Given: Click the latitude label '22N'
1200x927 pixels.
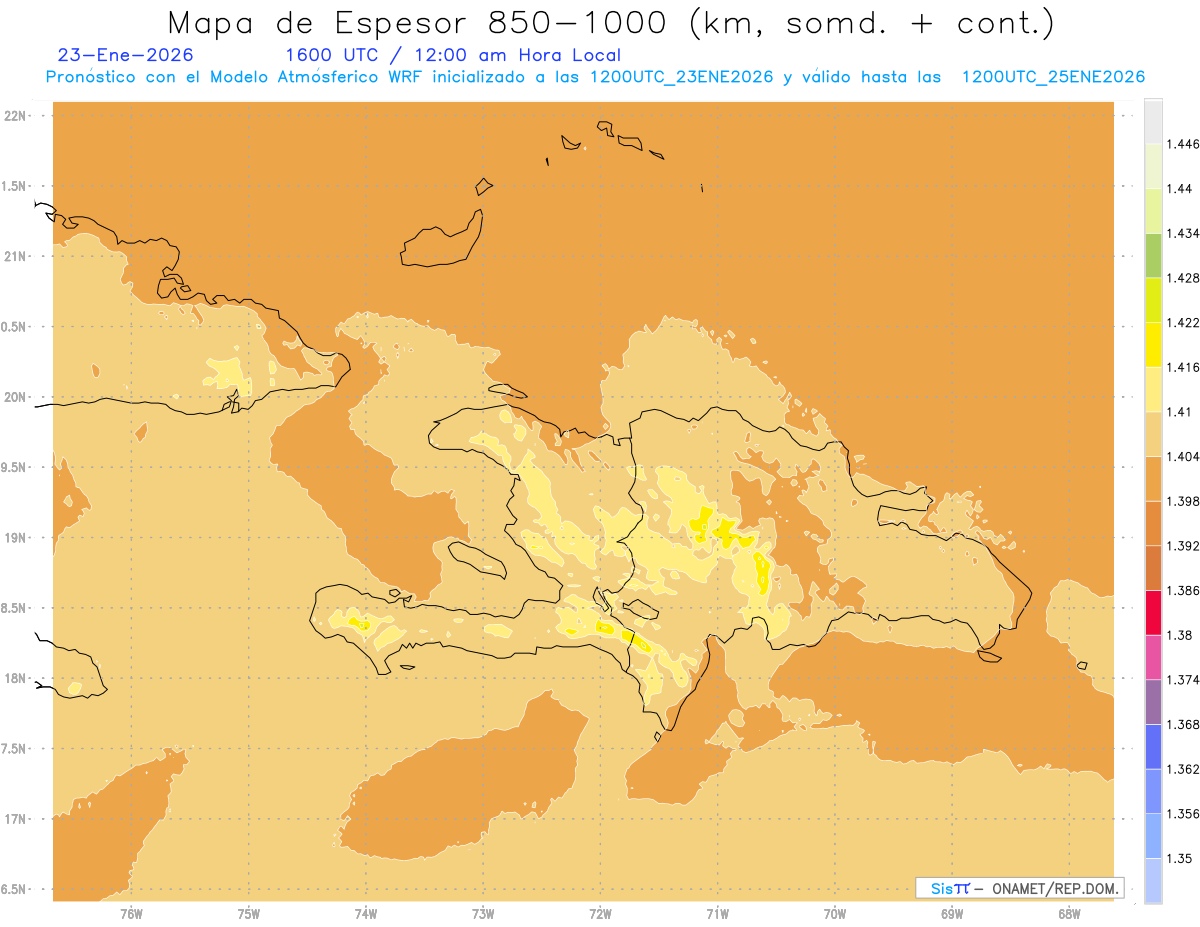Looking at the screenshot, I should (x=15, y=116).
